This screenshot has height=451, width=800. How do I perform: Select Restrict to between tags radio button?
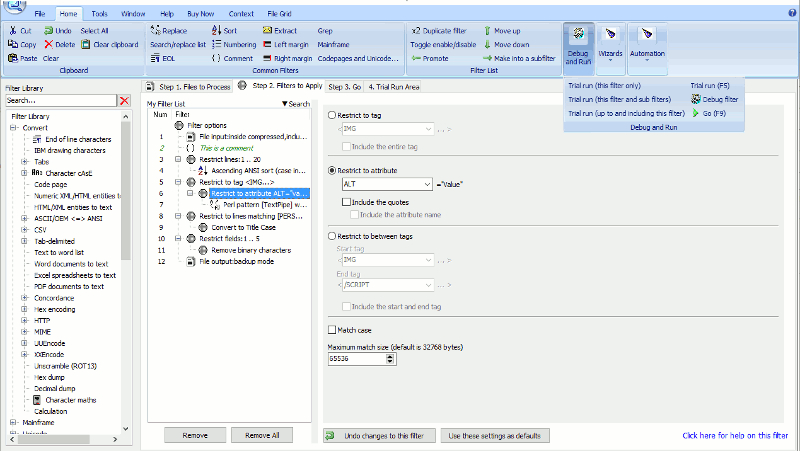332,236
